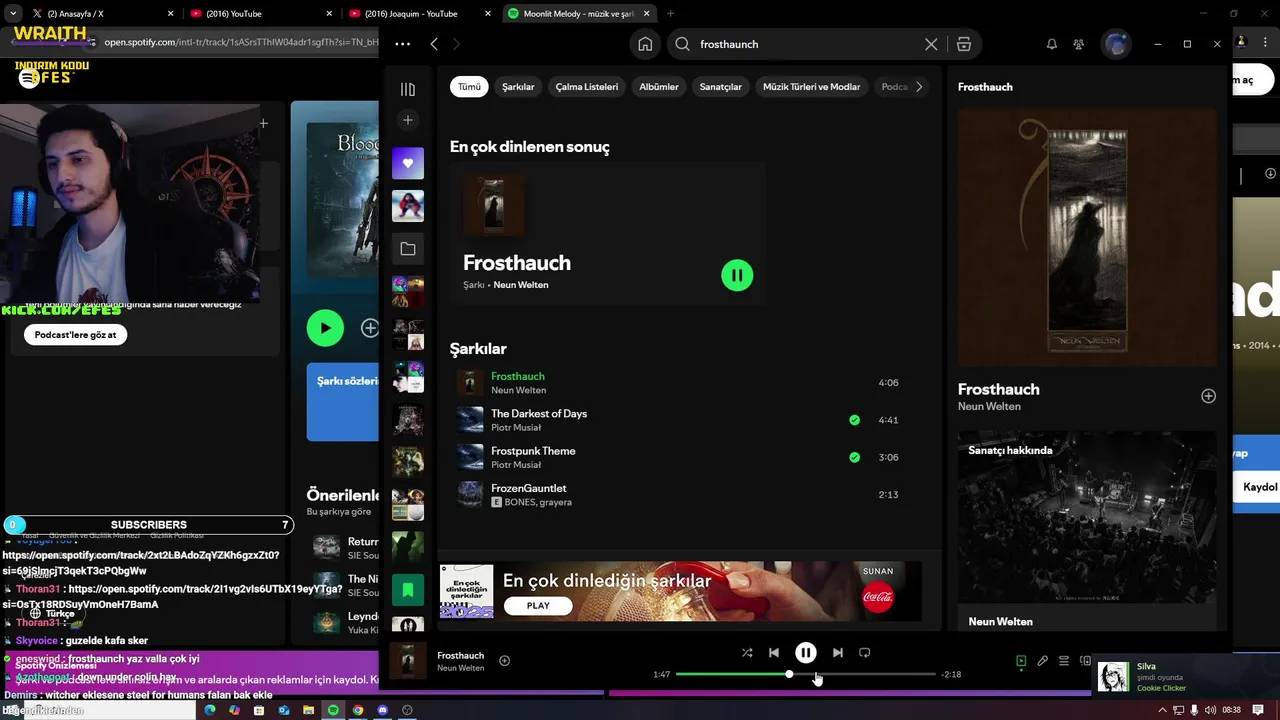Open the user profile avatar
Viewport: 1280px width, 720px height.
[x=1116, y=44]
